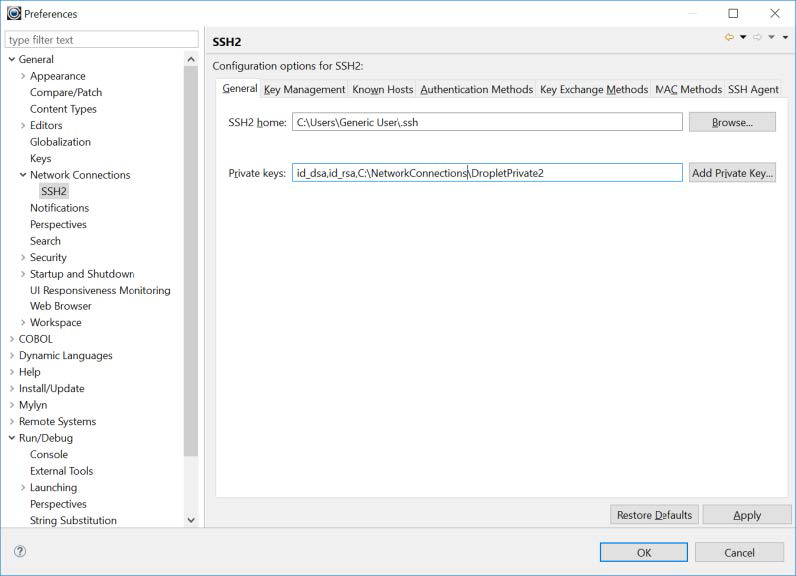
Task: Click the back navigation arrow icon
Action: click(728, 37)
